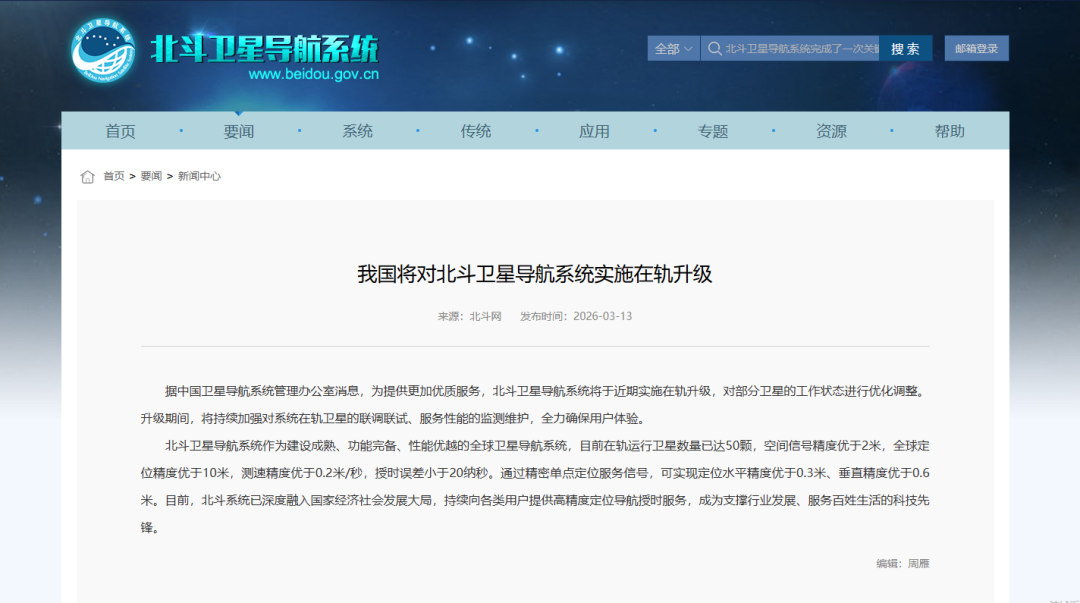The width and height of the screenshot is (1080, 603).
Task: Click the 编辑：周雁 editor credit
Action: [903, 564]
